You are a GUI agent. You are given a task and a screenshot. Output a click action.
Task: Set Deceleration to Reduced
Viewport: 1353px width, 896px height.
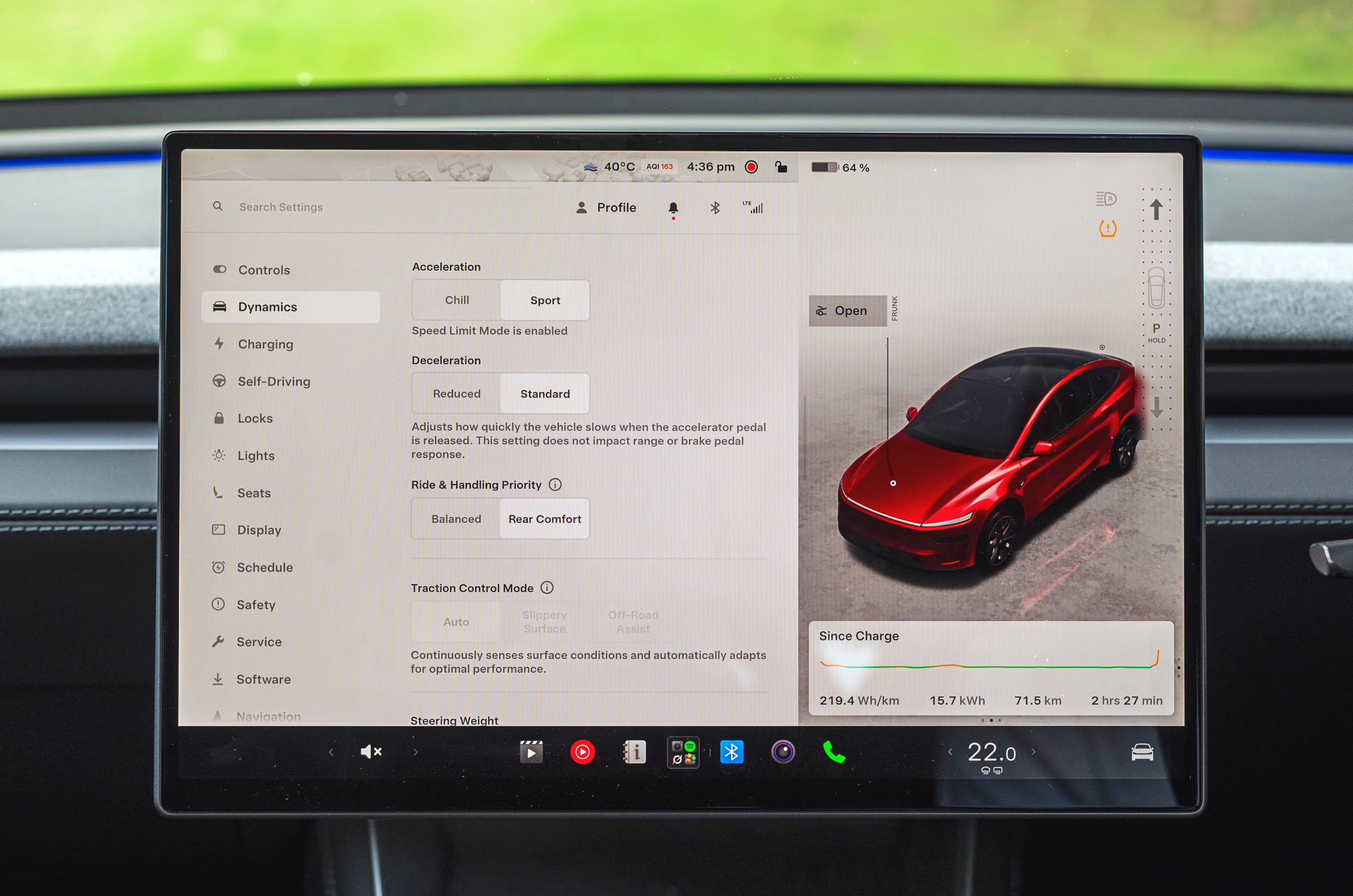coord(456,394)
